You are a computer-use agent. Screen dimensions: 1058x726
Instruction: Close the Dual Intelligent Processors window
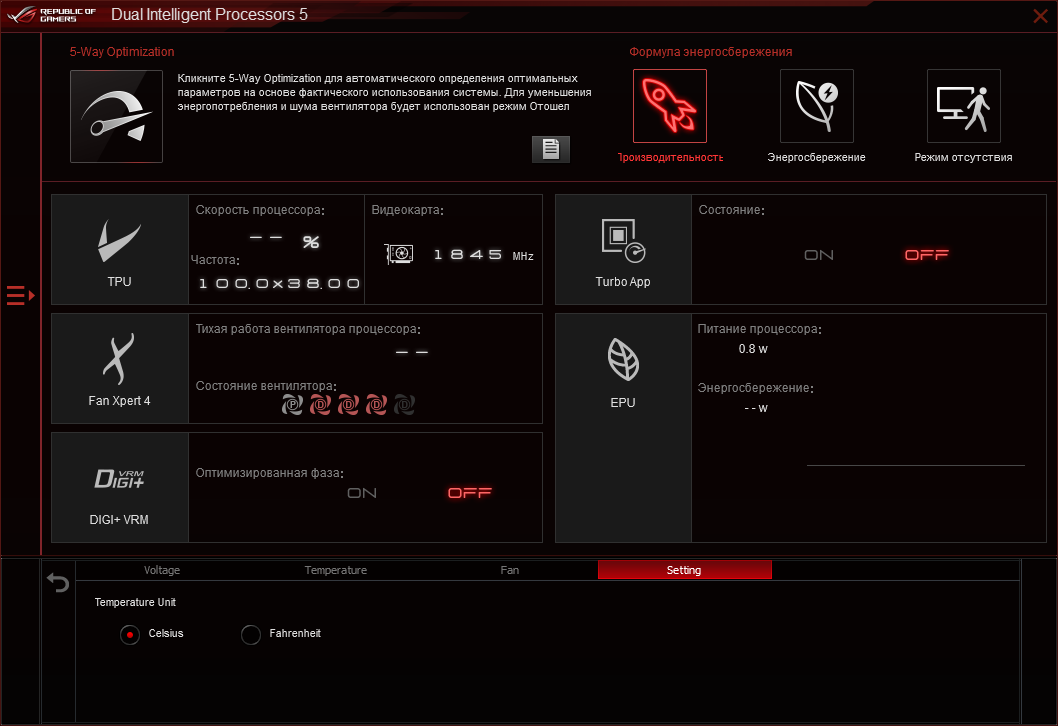point(1040,16)
